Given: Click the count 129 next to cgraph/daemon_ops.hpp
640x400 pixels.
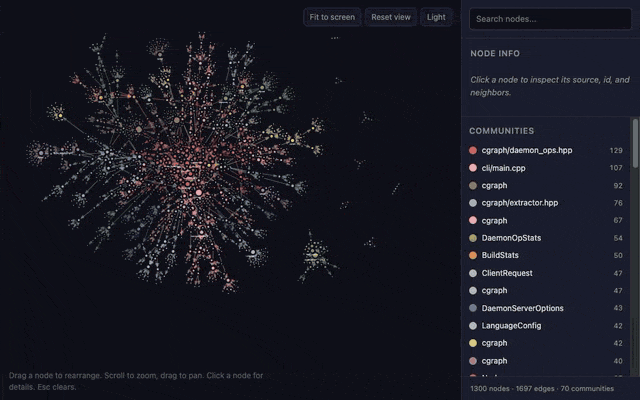Looking at the screenshot, I should click(x=616, y=151).
